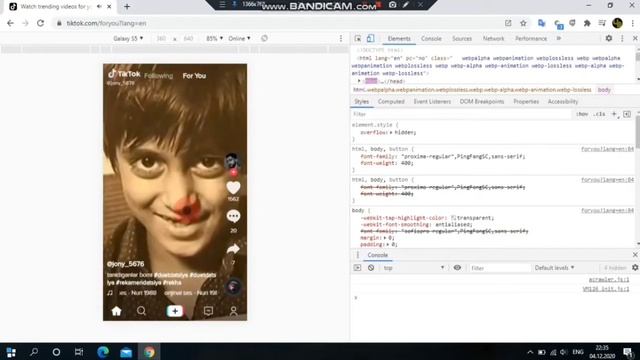Click the inspect element picker icon
Image resolution: width=640 pixels, height=360 pixels.
coord(358,38)
